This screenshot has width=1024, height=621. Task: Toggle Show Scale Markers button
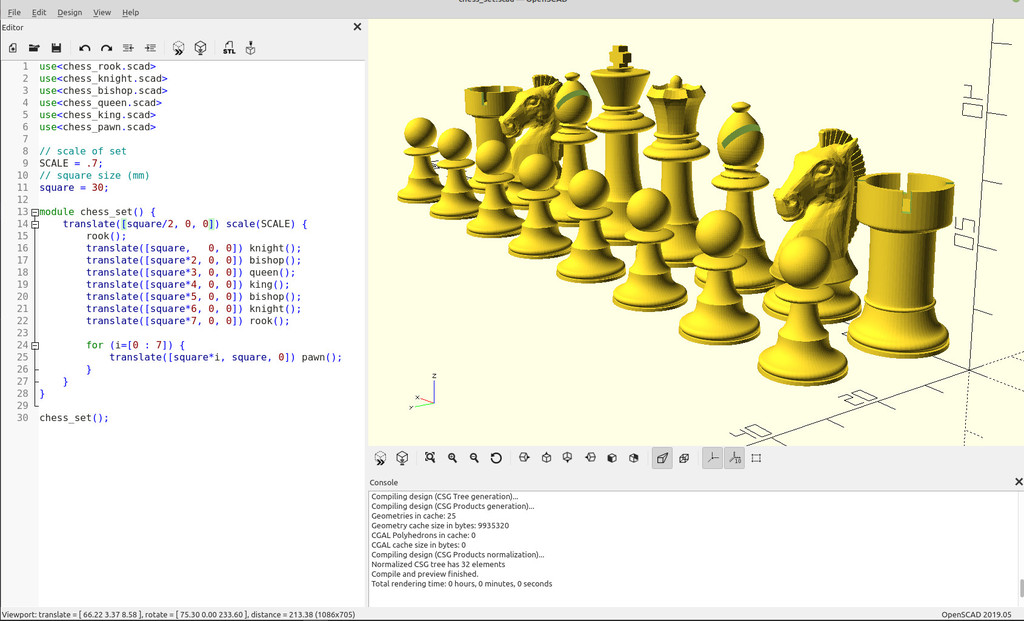[x=735, y=458]
